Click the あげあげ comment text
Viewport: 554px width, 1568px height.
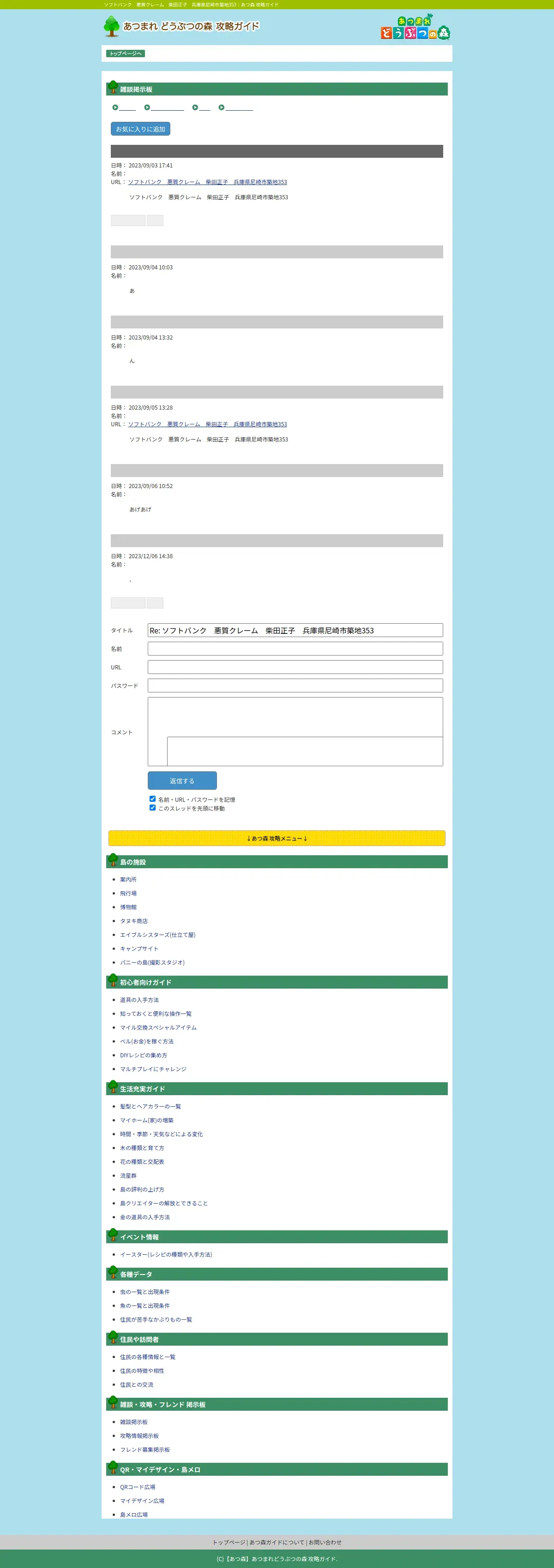(140, 509)
